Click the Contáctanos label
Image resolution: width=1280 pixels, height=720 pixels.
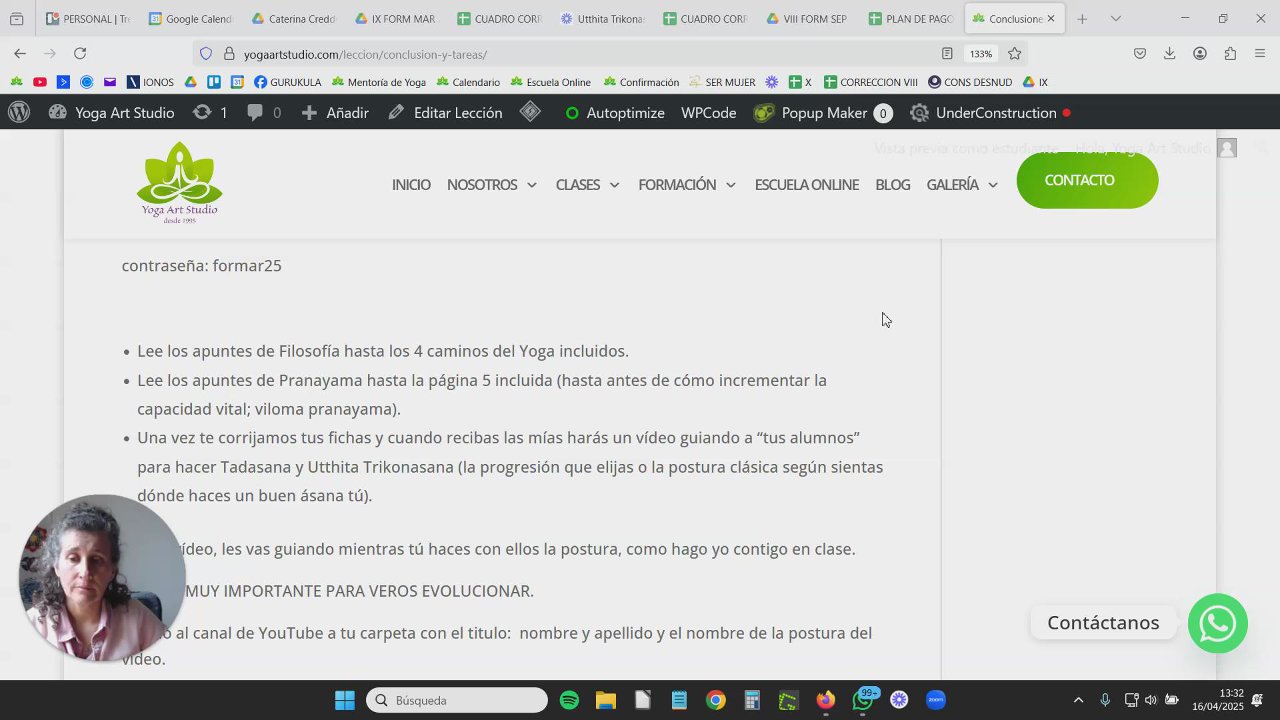pyautogui.click(x=1103, y=623)
